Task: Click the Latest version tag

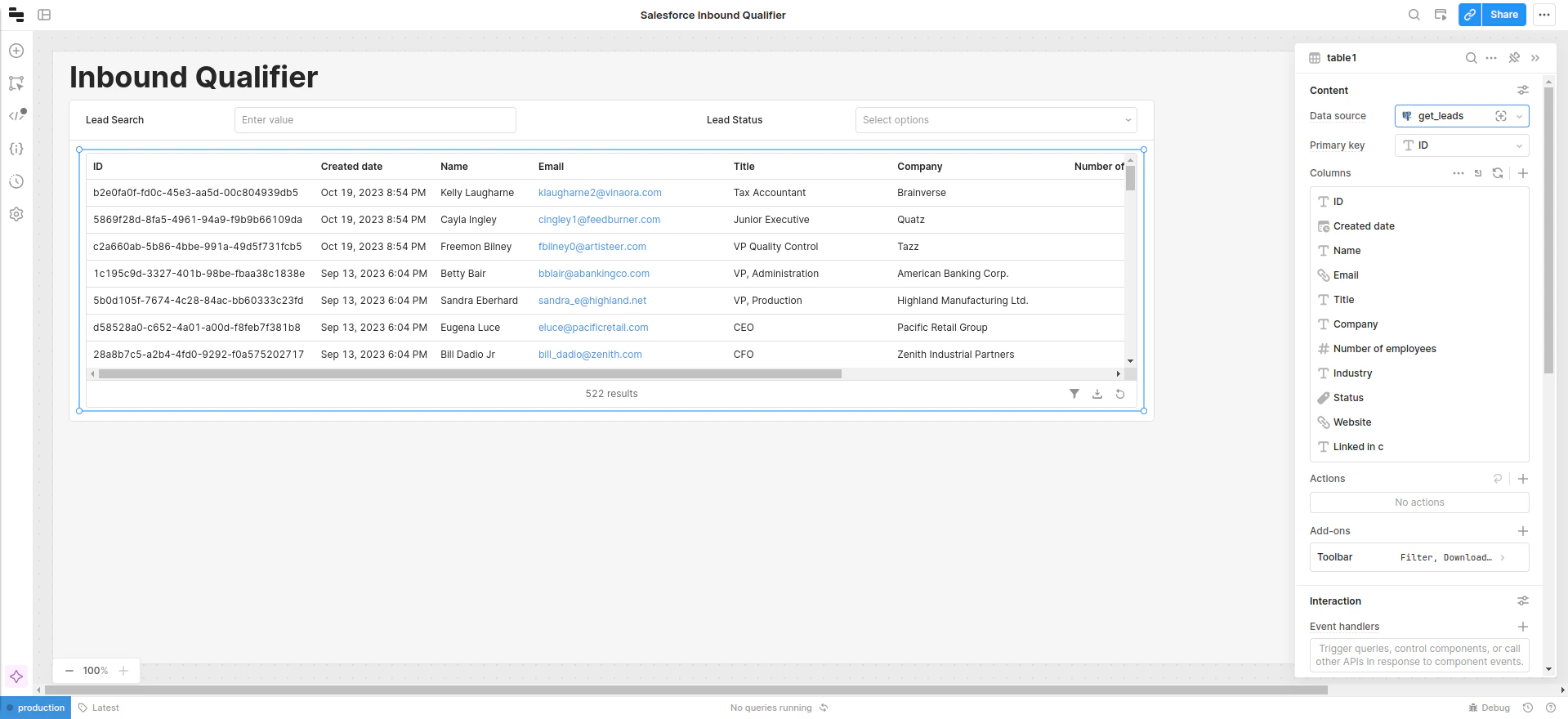Action: pos(99,708)
